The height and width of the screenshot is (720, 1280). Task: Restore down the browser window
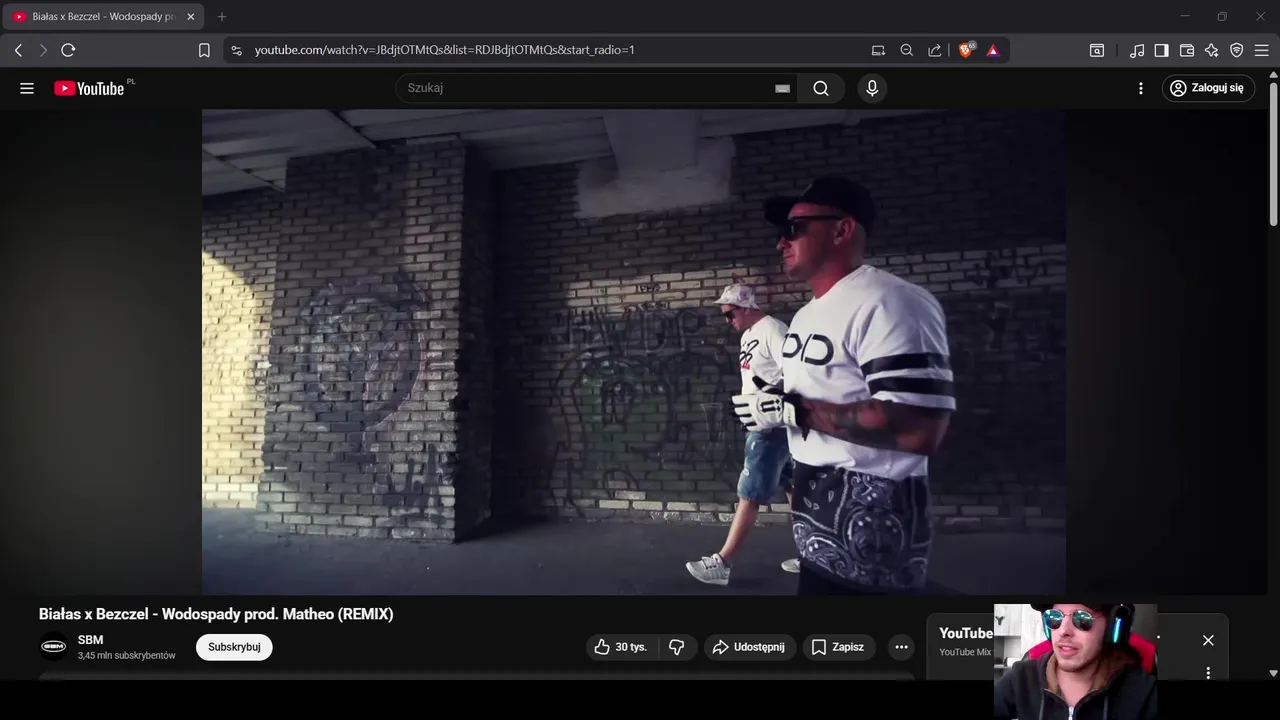pos(1222,16)
